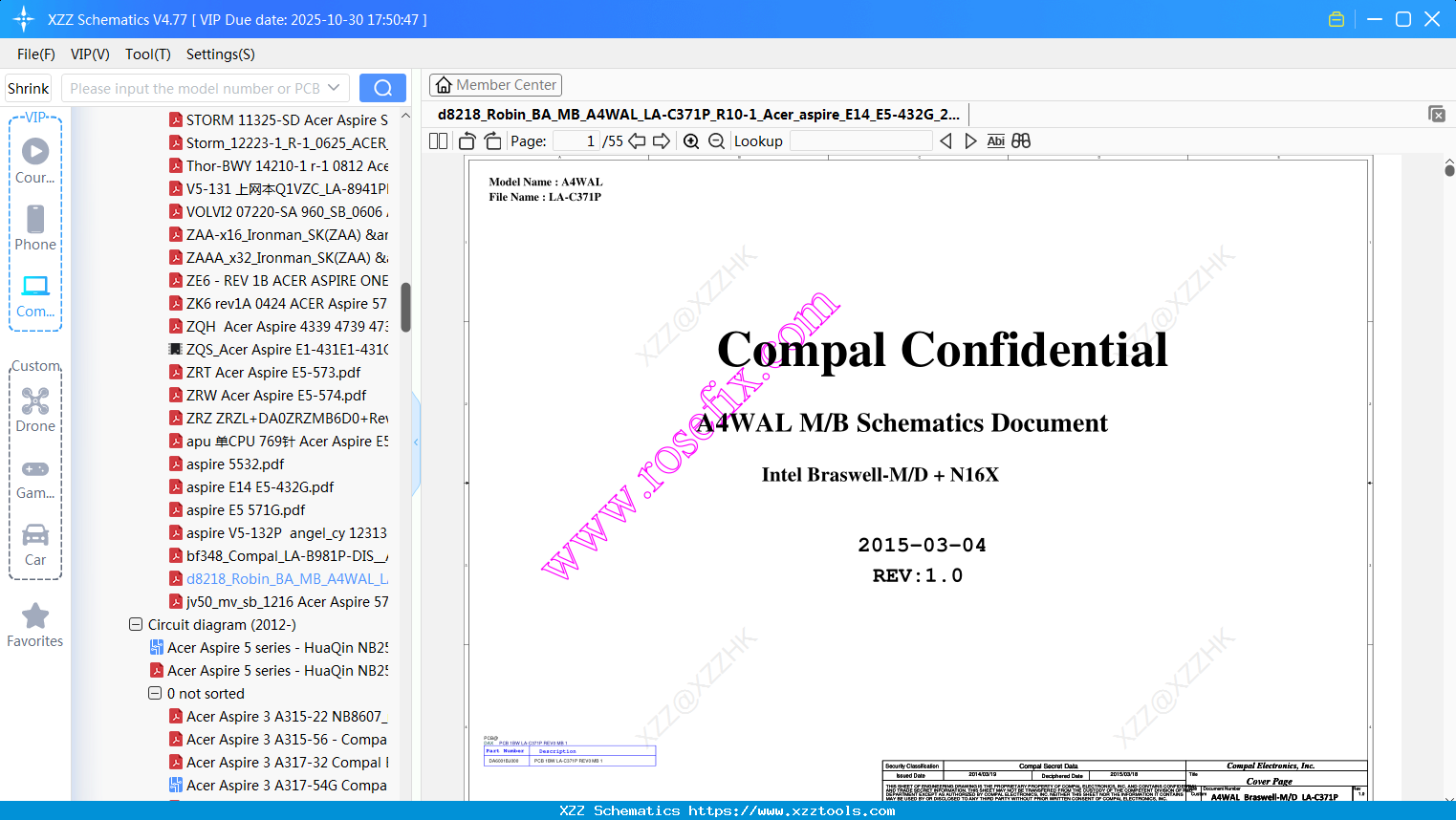1456x820 pixels.
Task: Go to the next page arrow
Action: [x=662, y=141]
